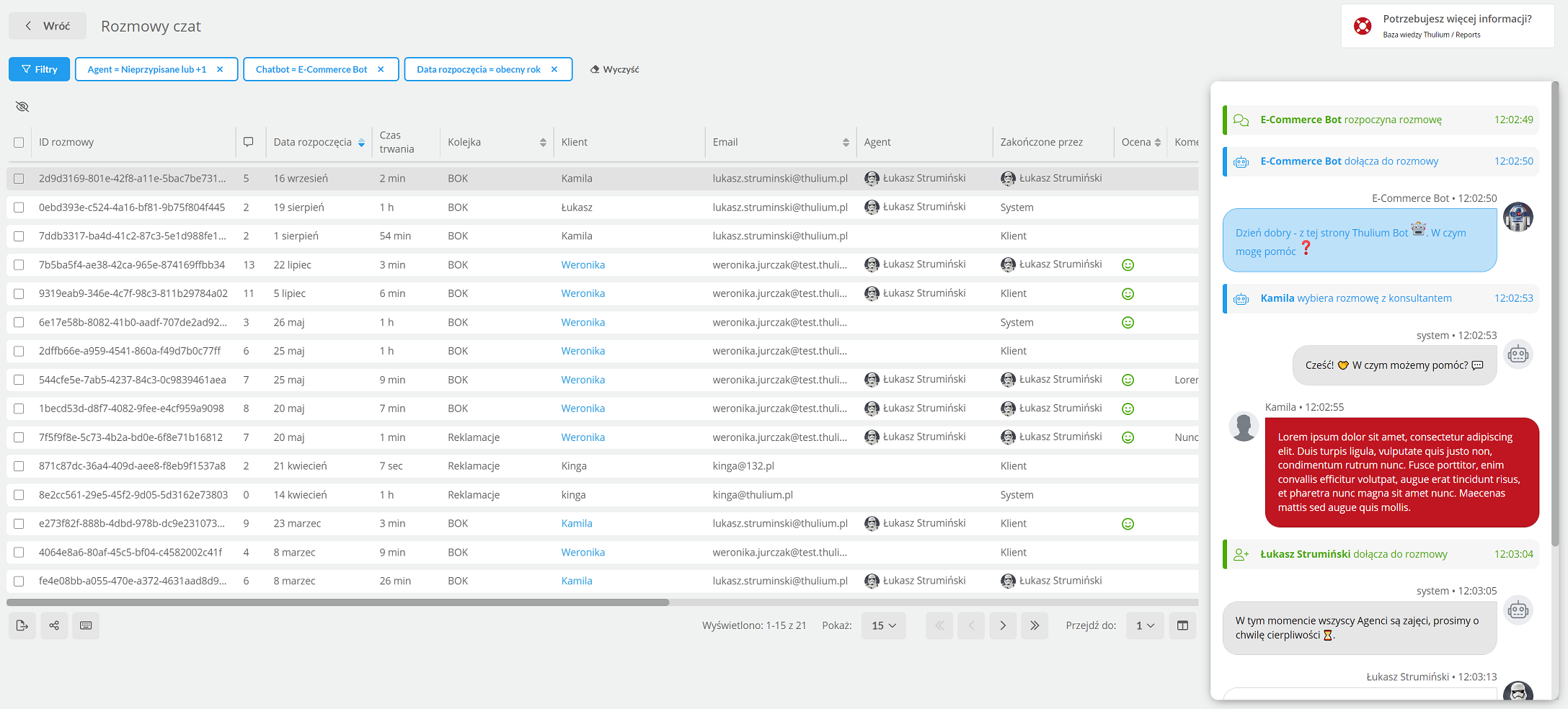Open the Przejdź do page dropdown

click(x=1145, y=625)
